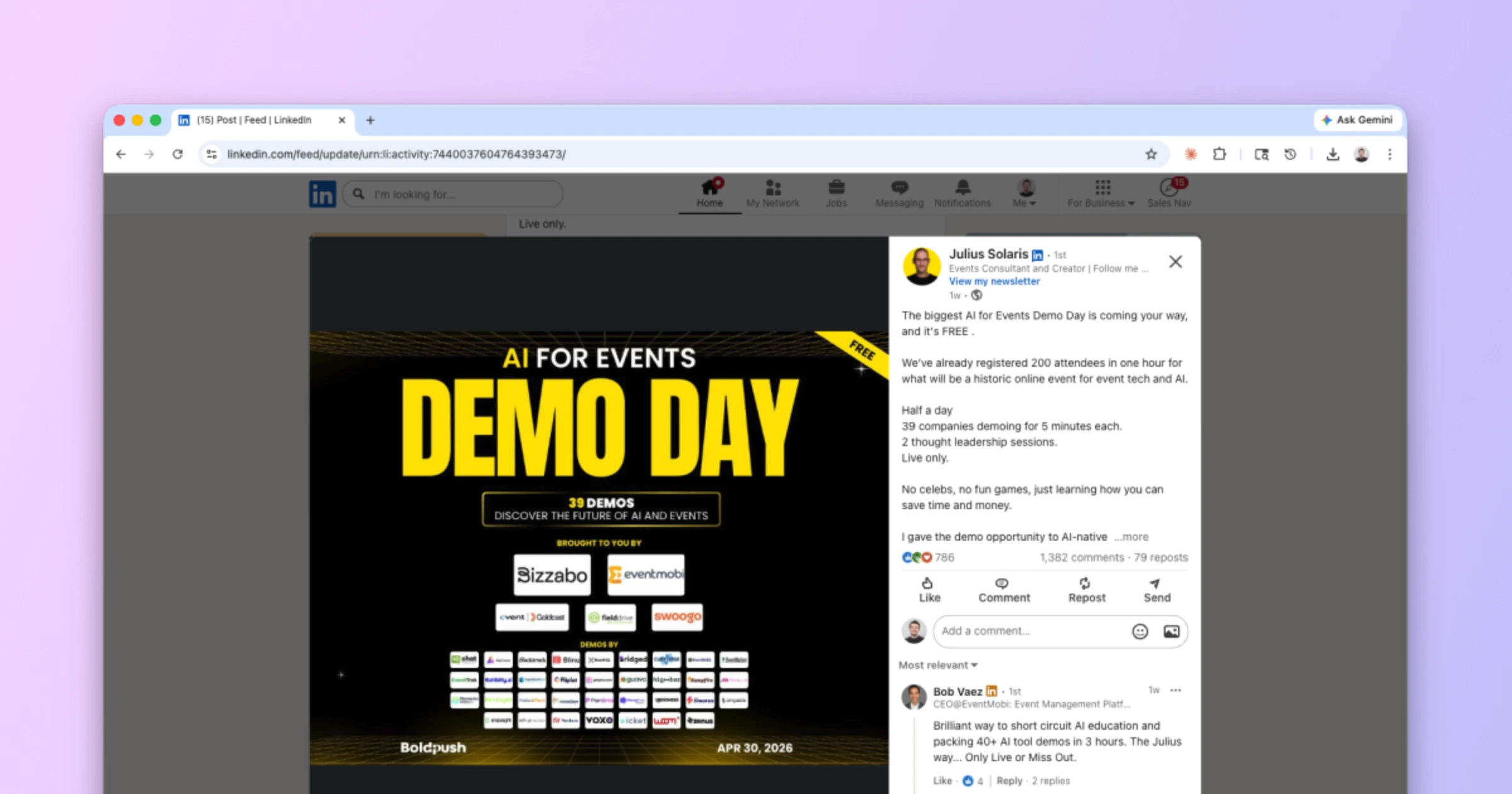Open the Messaging icon in navbar
The height and width of the screenshot is (794, 1512).
point(899,188)
